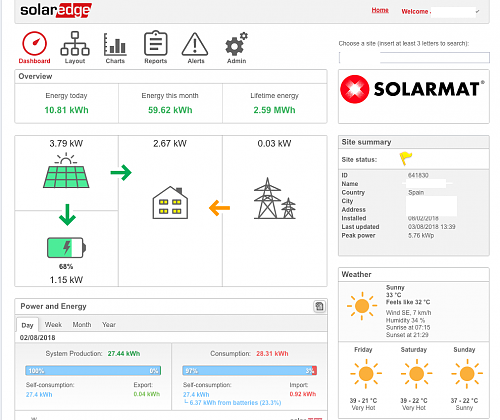
Task: Click the 02/08/2018 date label
Action: click(37, 338)
